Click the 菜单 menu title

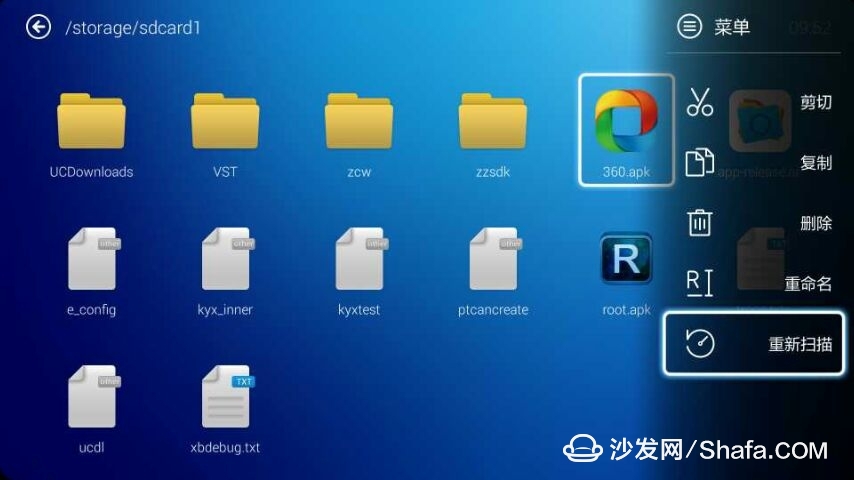tap(732, 27)
